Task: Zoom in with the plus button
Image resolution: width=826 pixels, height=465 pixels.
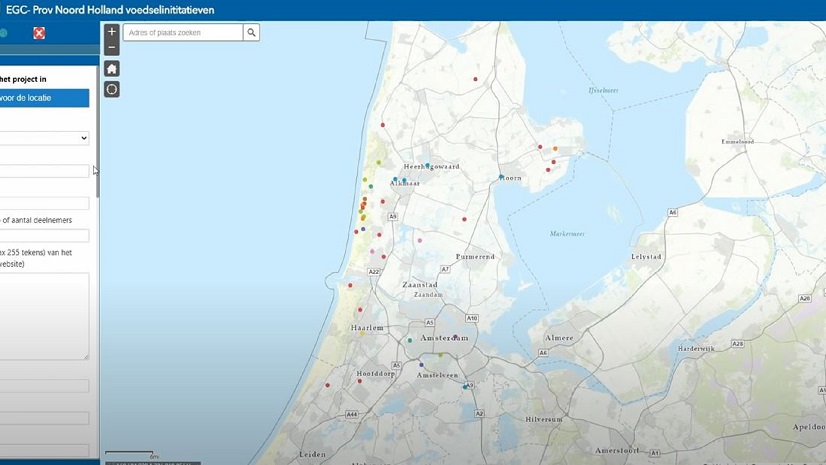Action: pos(112,32)
